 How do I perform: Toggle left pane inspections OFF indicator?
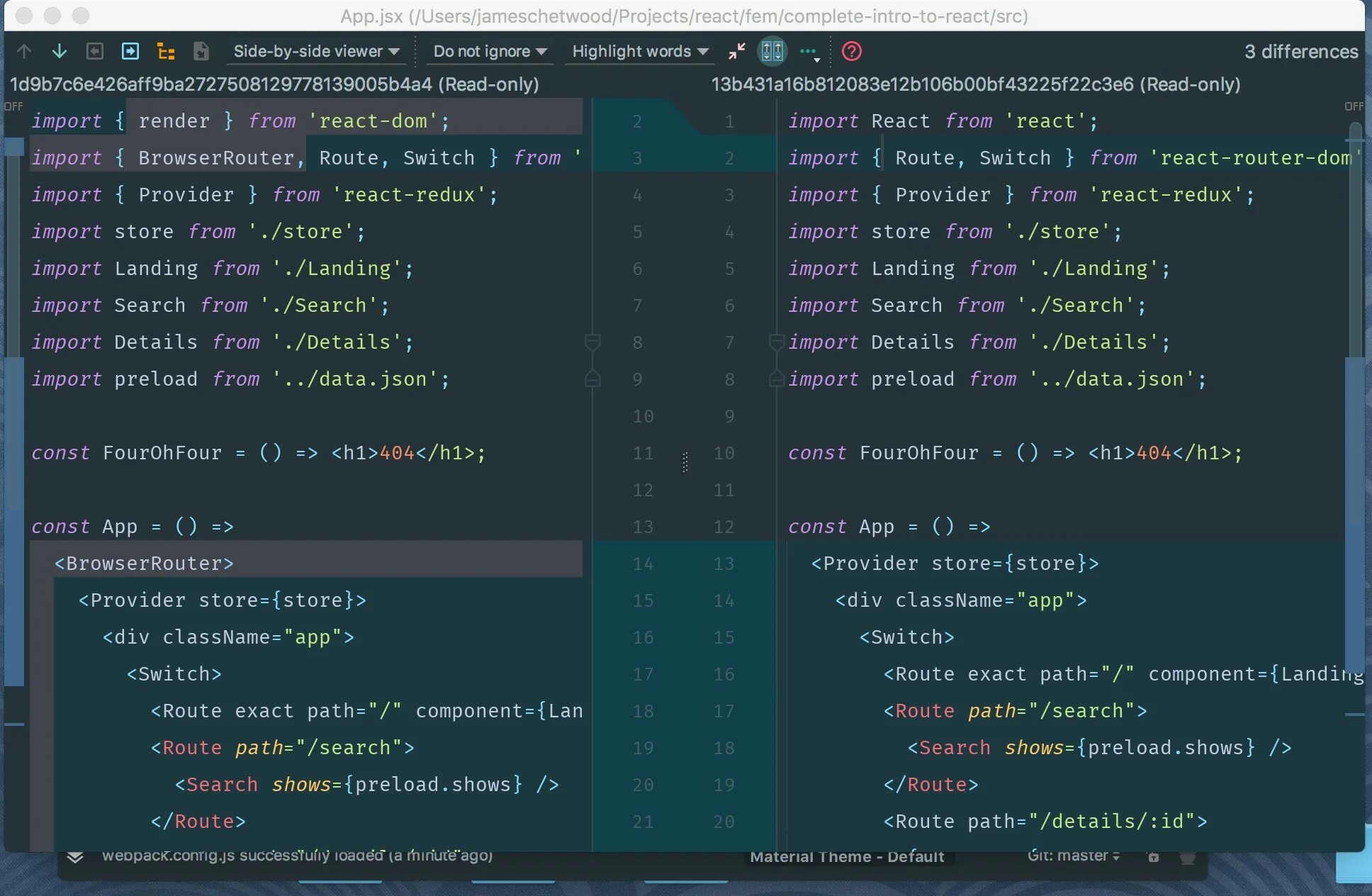13,106
